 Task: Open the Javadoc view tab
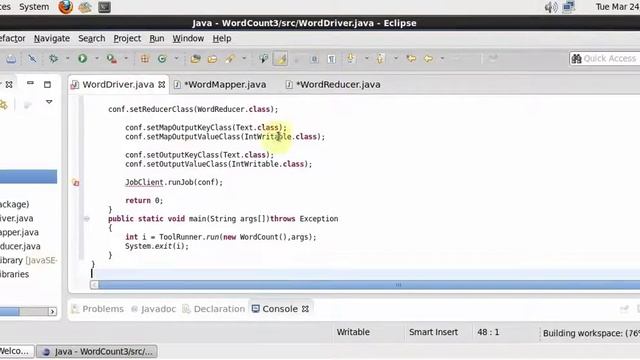(x=153, y=309)
